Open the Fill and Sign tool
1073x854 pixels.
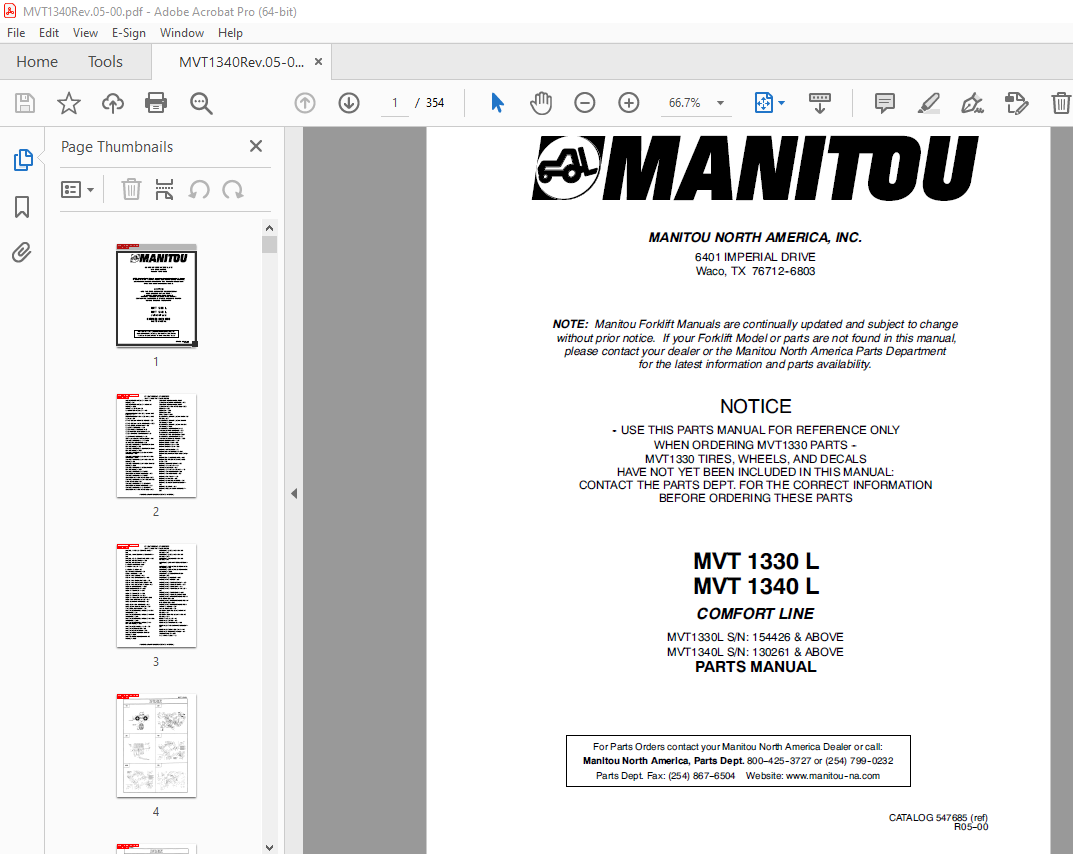coord(972,103)
